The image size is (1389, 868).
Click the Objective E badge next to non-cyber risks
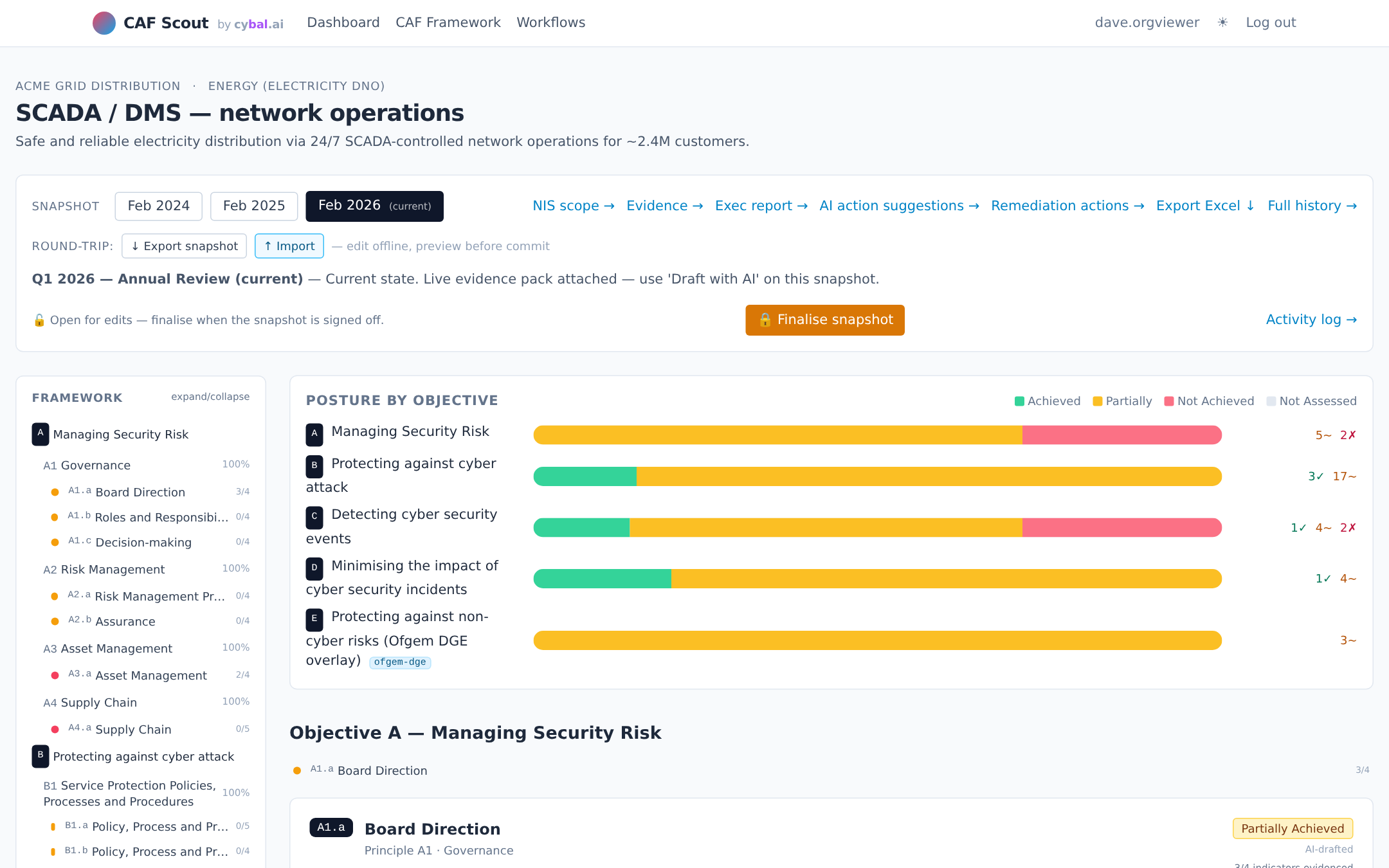[314, 619]
